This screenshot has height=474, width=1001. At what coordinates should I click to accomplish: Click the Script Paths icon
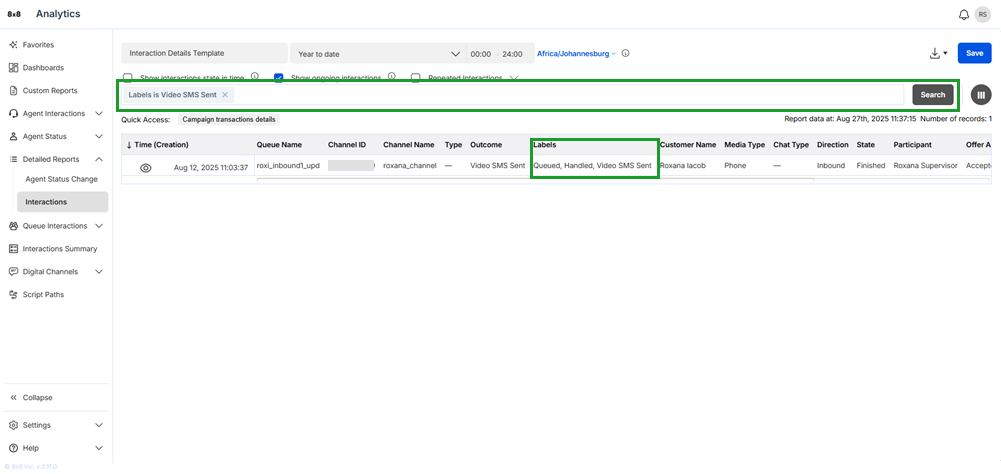tap(13, 295)
